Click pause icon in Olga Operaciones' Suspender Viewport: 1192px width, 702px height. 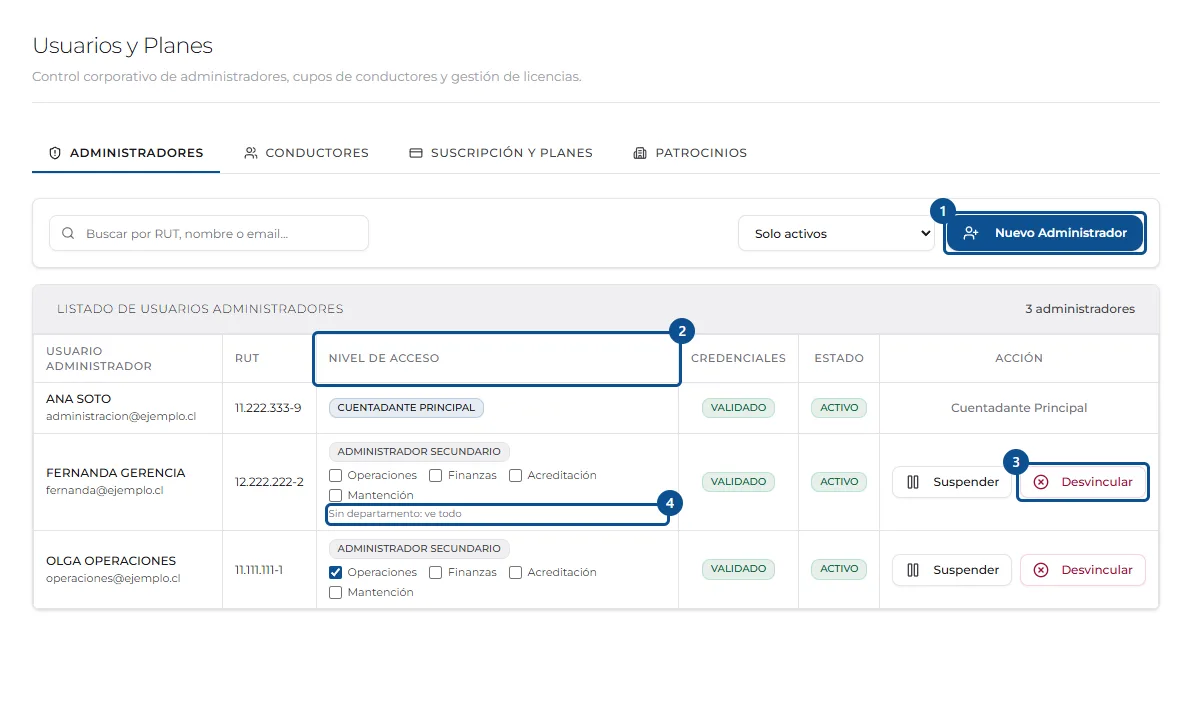[913, 570]
